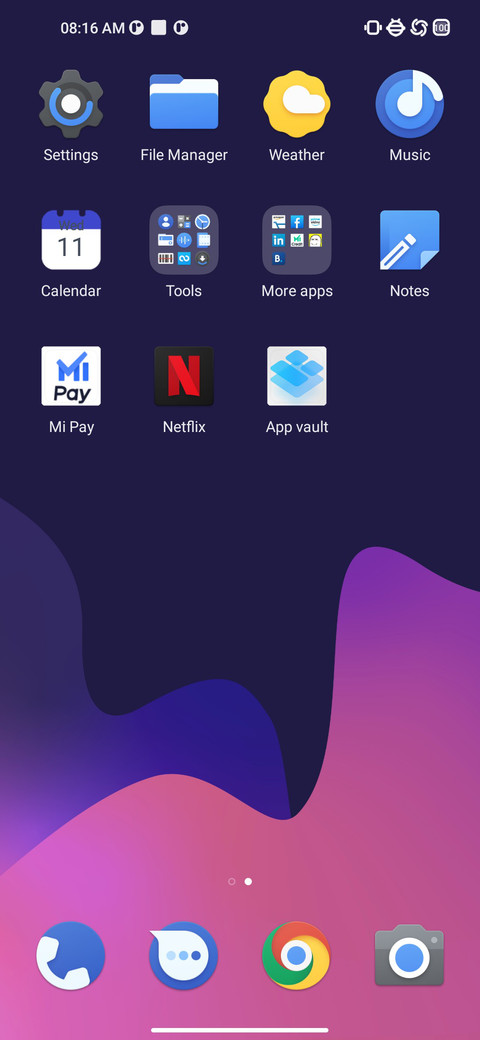The image size is (480, 1040).
Task: Open App vault
Action: tap(297, 376)
